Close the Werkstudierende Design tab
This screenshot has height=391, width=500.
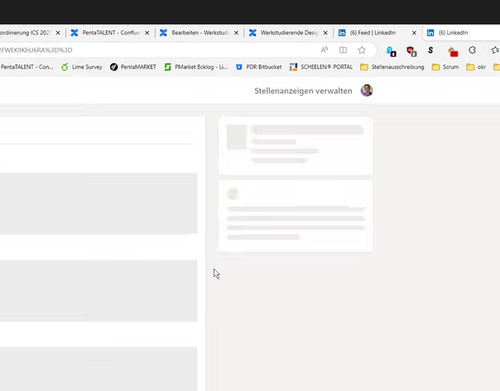pyautogui.click(x=325, y=33)
